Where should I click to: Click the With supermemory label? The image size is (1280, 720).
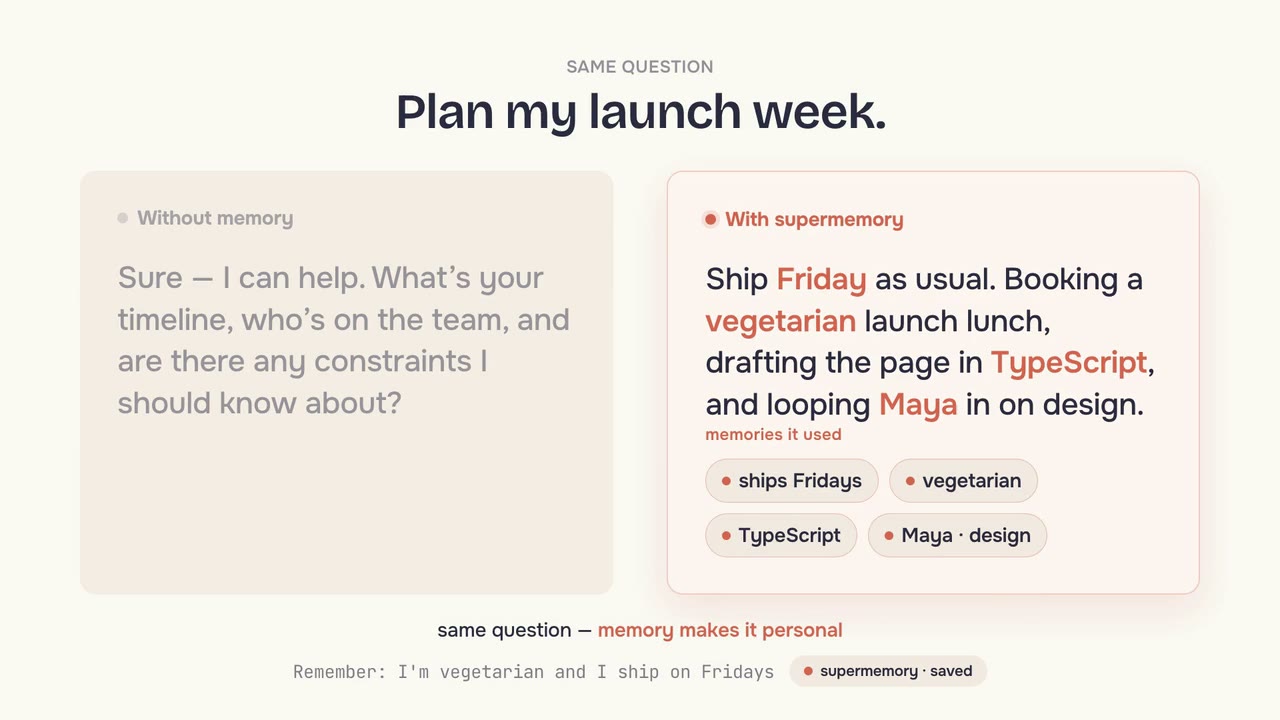click(x=814, y=219)
